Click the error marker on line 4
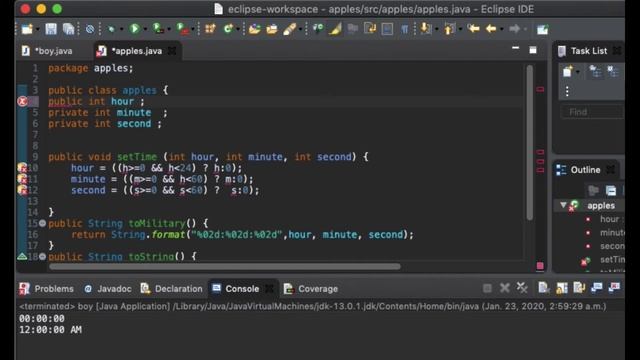The image size is (640, 360). [x=22, y=101]
